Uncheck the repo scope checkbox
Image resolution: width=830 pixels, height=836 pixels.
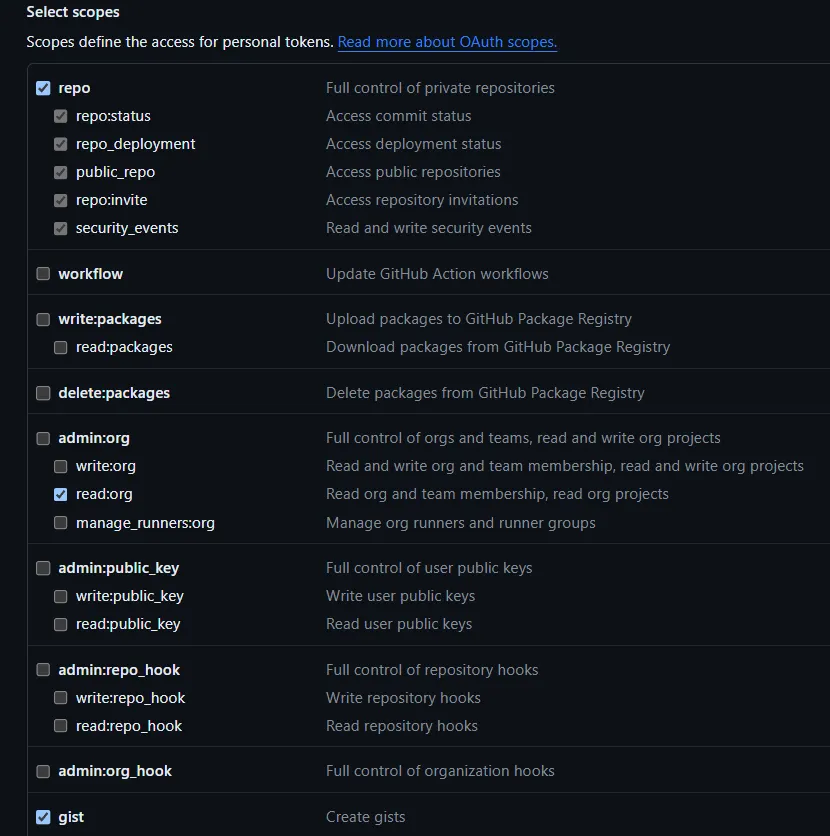point(43,88)
